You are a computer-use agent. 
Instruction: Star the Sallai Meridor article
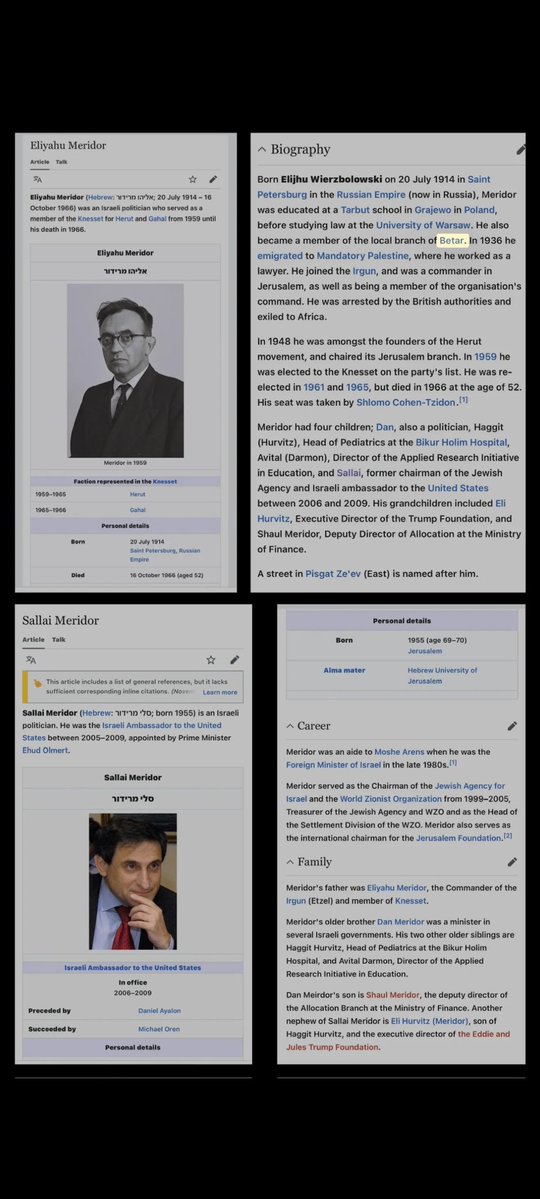(x=210, y=659)
